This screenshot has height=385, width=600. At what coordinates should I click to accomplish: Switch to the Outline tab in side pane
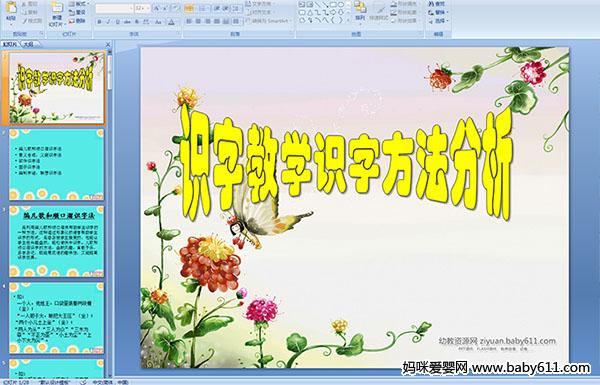pos(28,44)
